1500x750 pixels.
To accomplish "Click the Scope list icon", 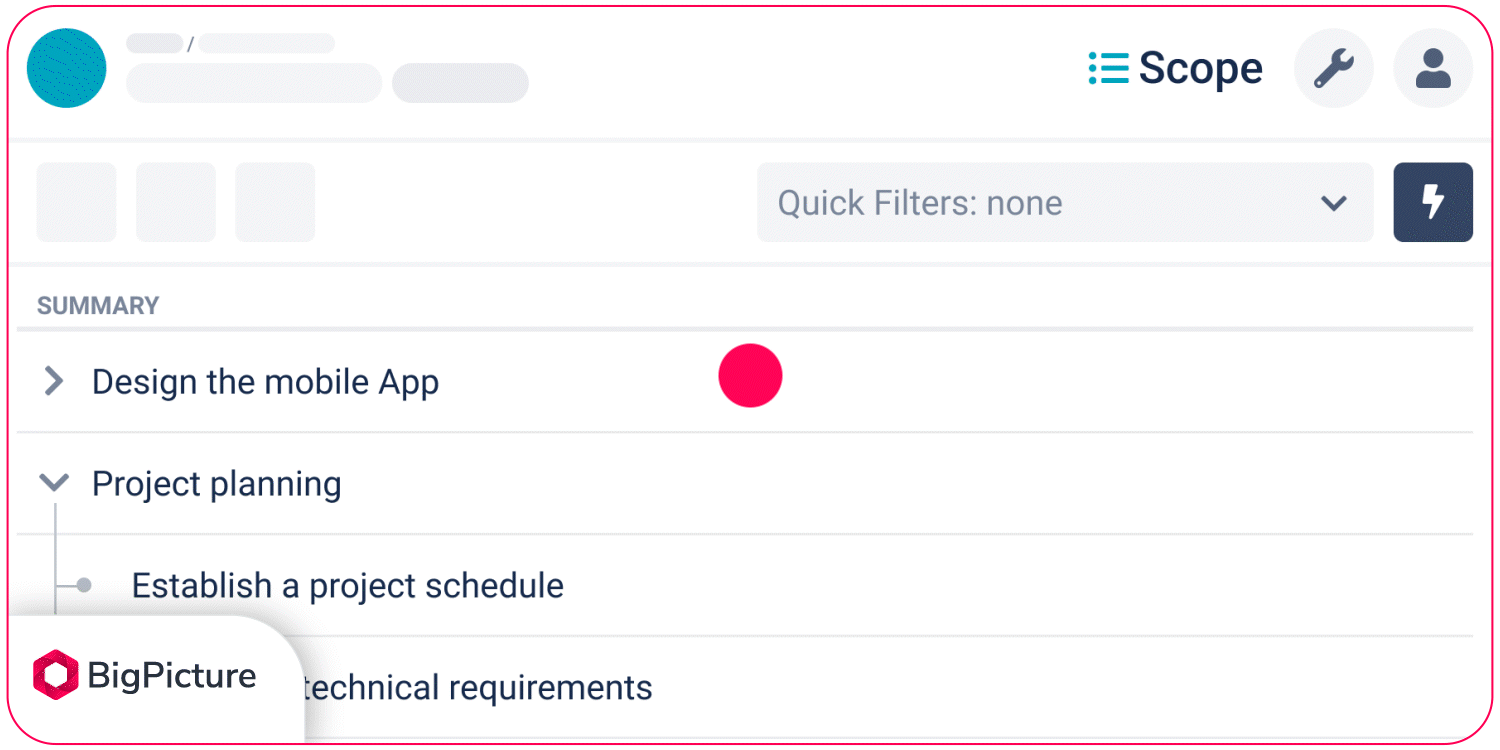I will (1108, 68).
